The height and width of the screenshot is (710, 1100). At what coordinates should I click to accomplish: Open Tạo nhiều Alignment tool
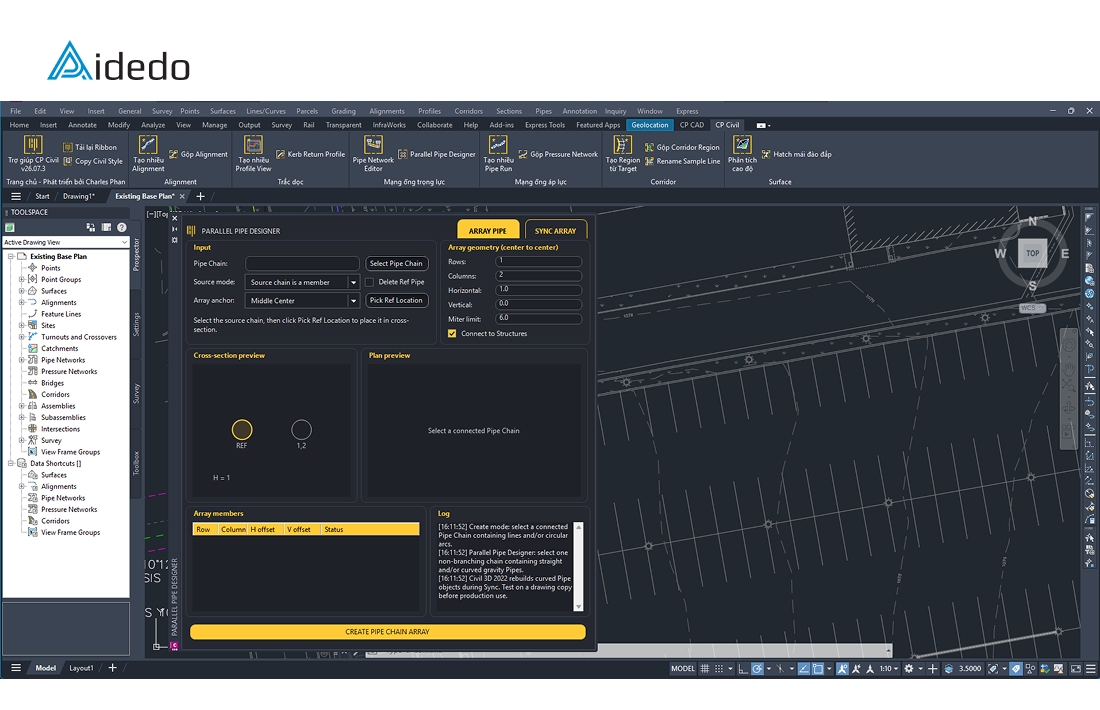148,154
